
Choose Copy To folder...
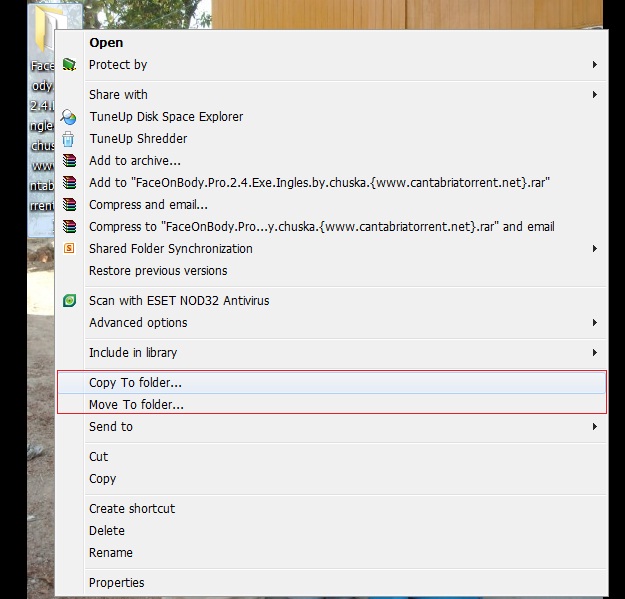[x=332, y=383]
